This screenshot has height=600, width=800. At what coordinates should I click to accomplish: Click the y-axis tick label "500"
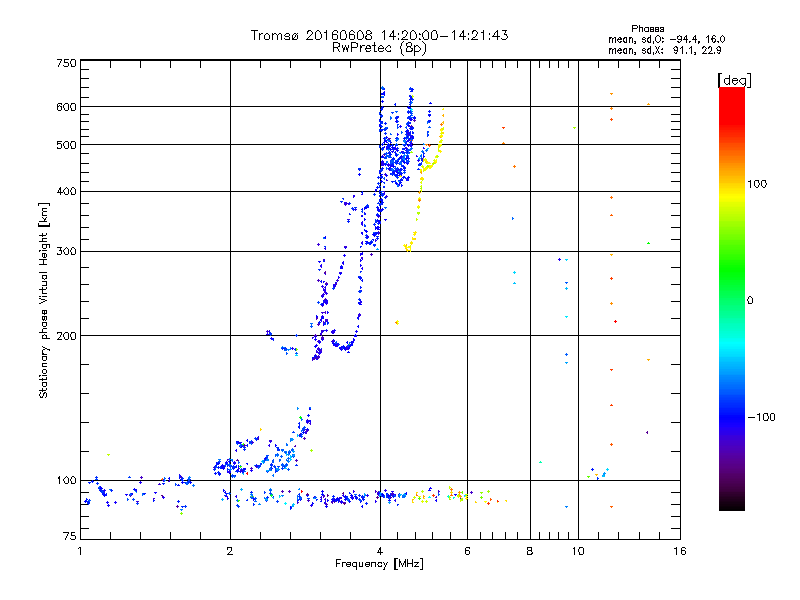pos(67,145)
